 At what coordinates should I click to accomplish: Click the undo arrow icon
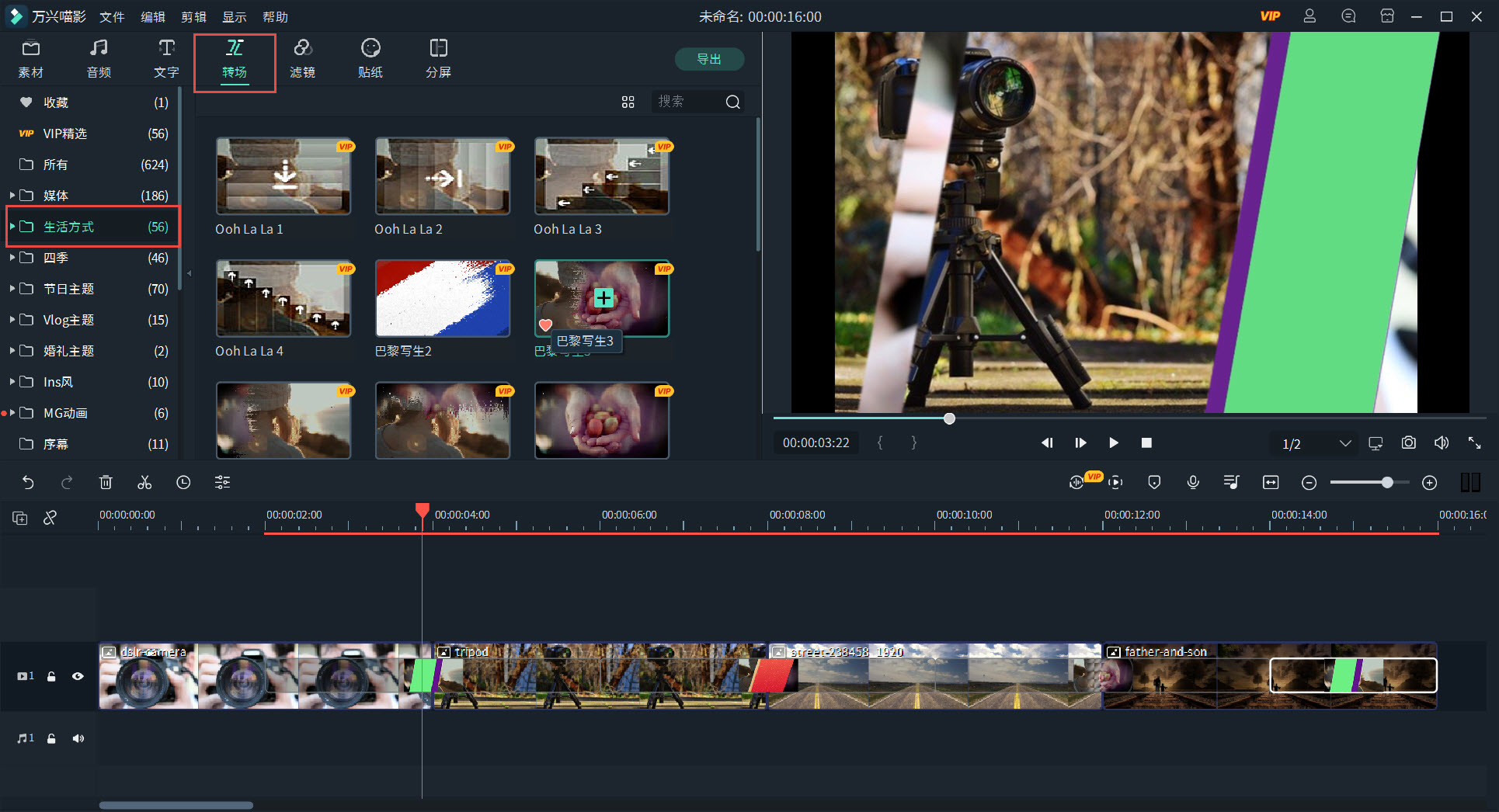click(28, 483)
